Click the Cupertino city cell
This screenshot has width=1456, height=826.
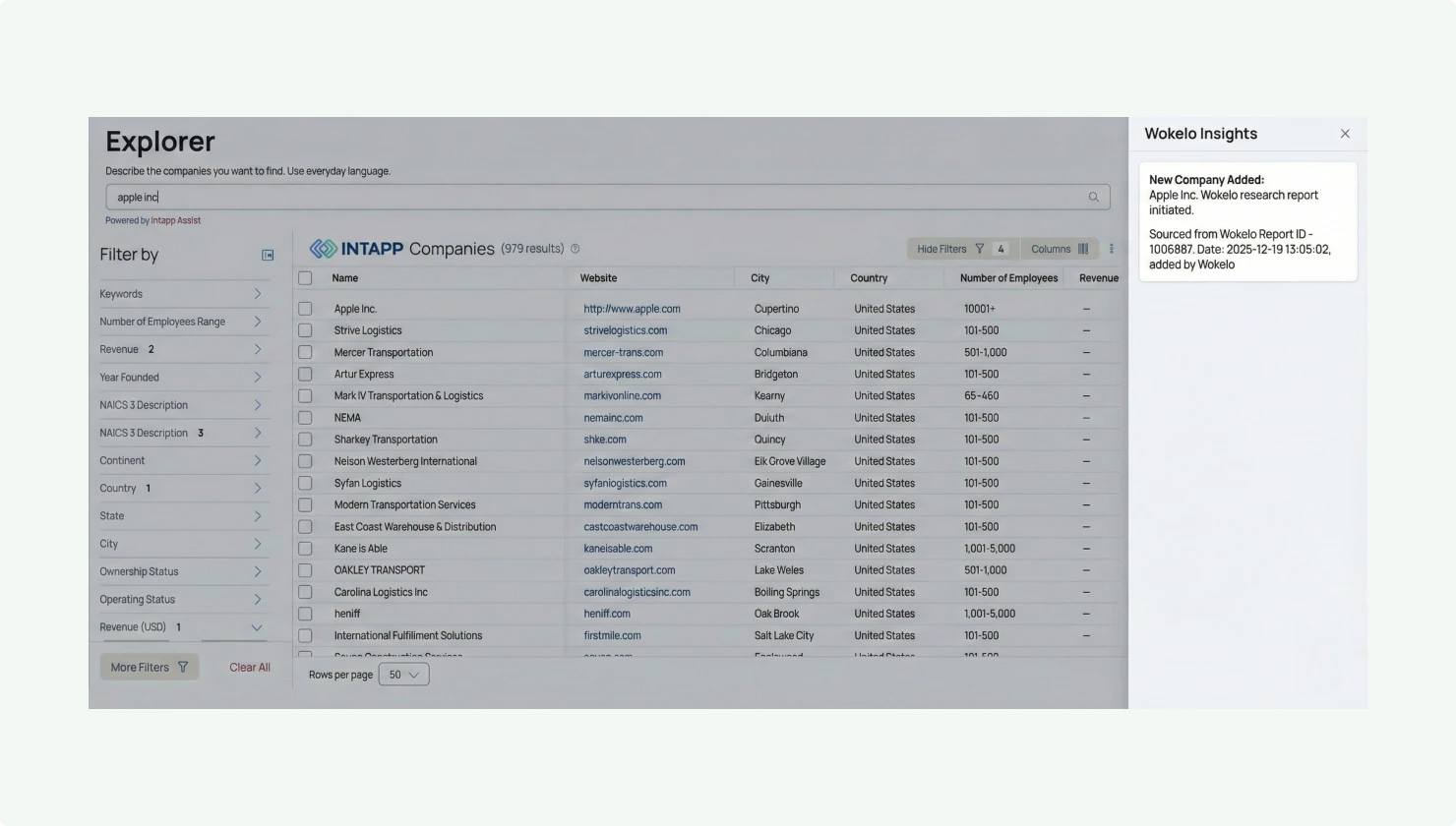pos(776,309)
